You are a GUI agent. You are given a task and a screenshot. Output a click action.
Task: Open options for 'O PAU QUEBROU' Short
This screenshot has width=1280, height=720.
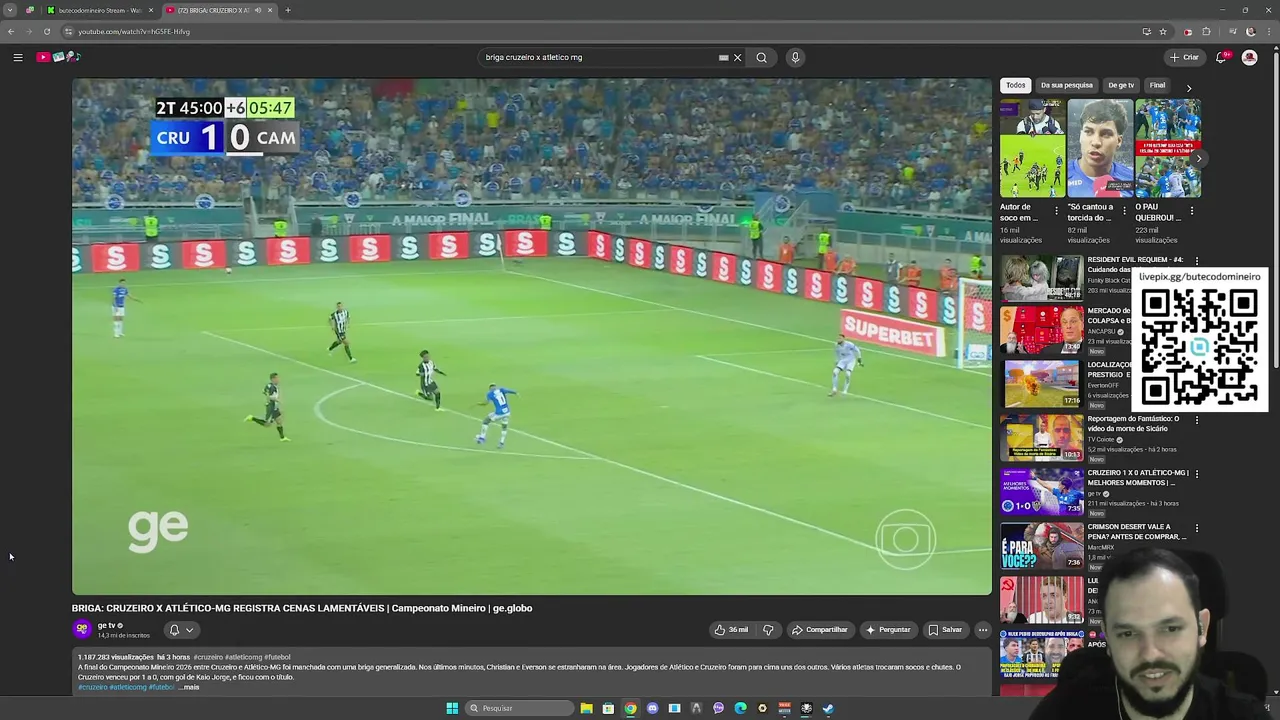coord(1191,211)
